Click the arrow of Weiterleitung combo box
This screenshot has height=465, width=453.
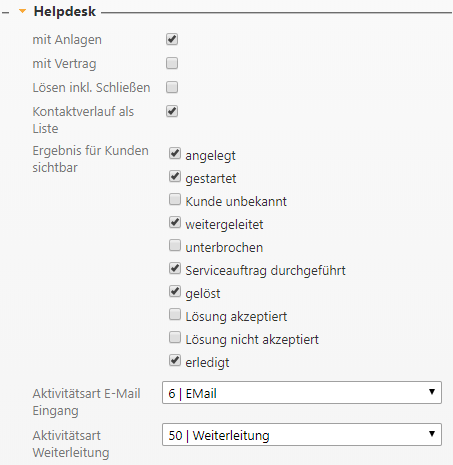(x=432, y=434)
